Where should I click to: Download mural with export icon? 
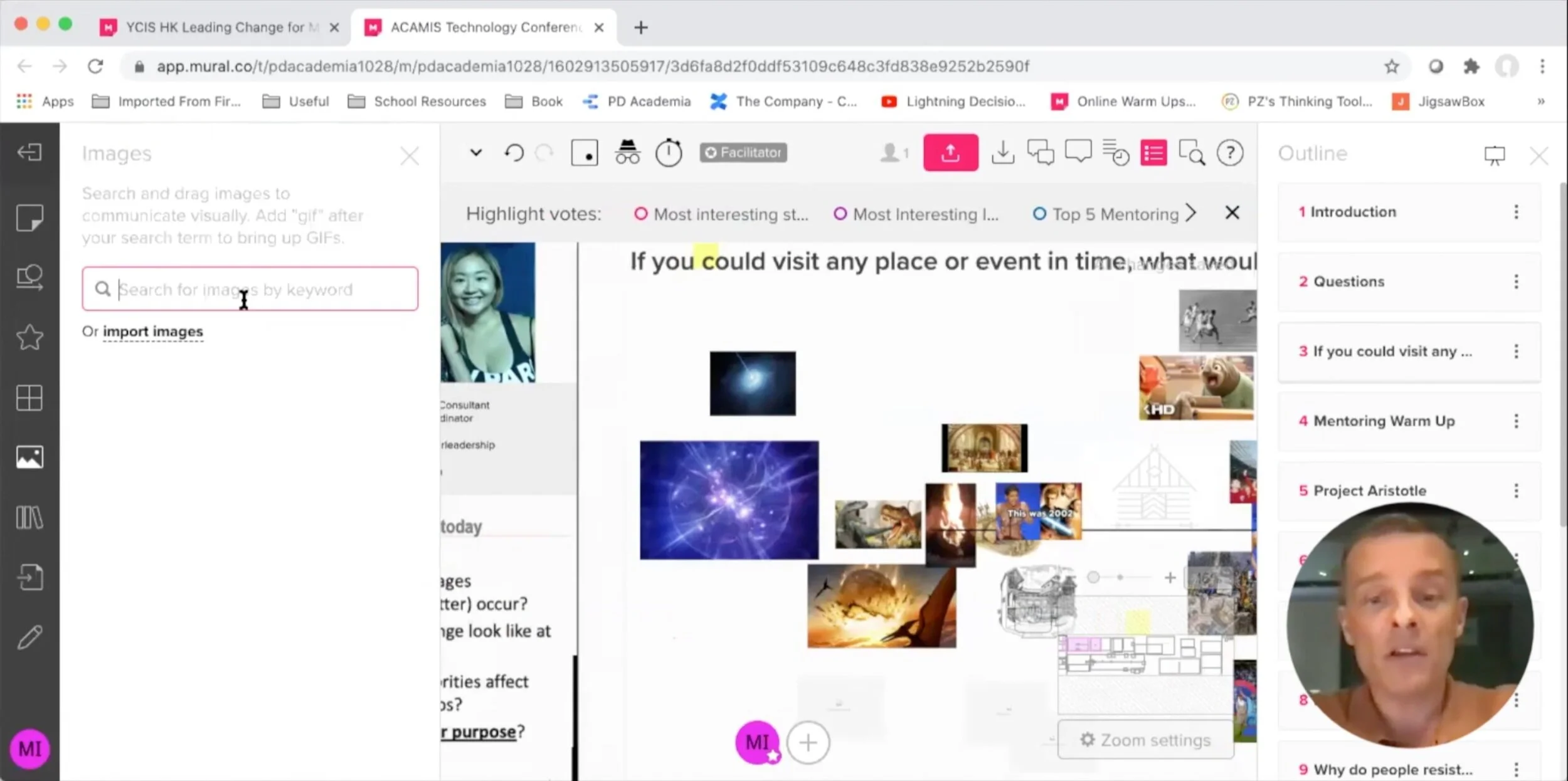[x=1003, y=153]
